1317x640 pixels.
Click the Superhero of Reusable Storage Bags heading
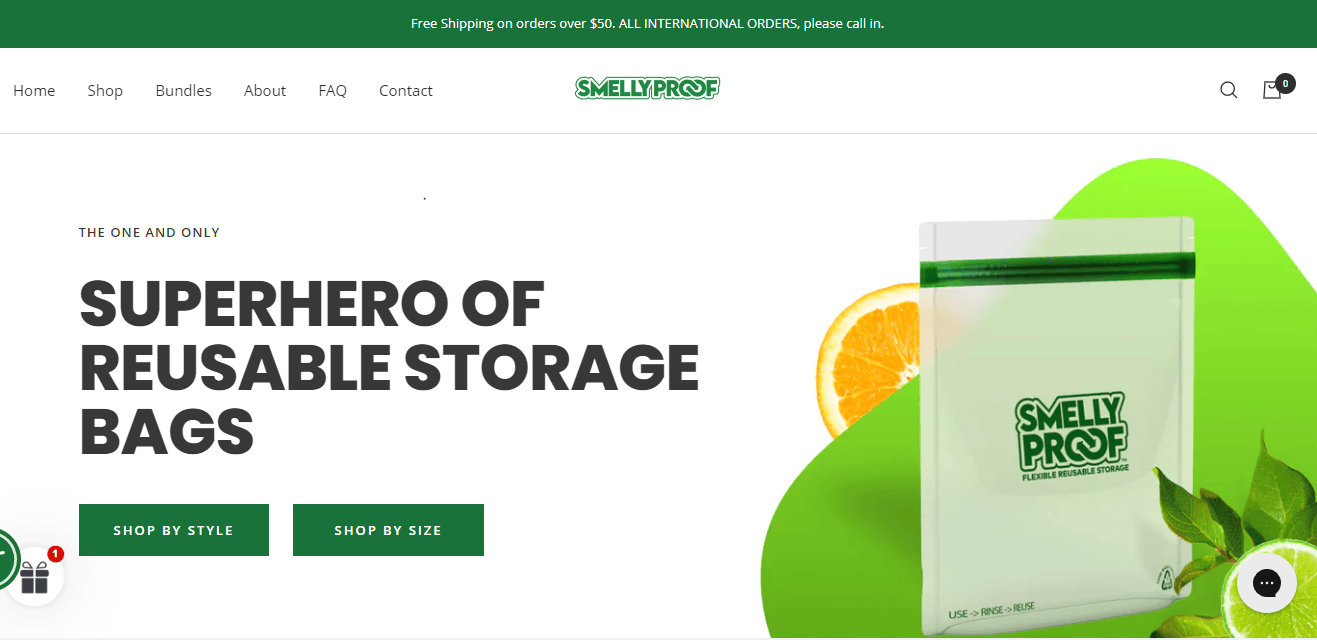tap(389, 368)
